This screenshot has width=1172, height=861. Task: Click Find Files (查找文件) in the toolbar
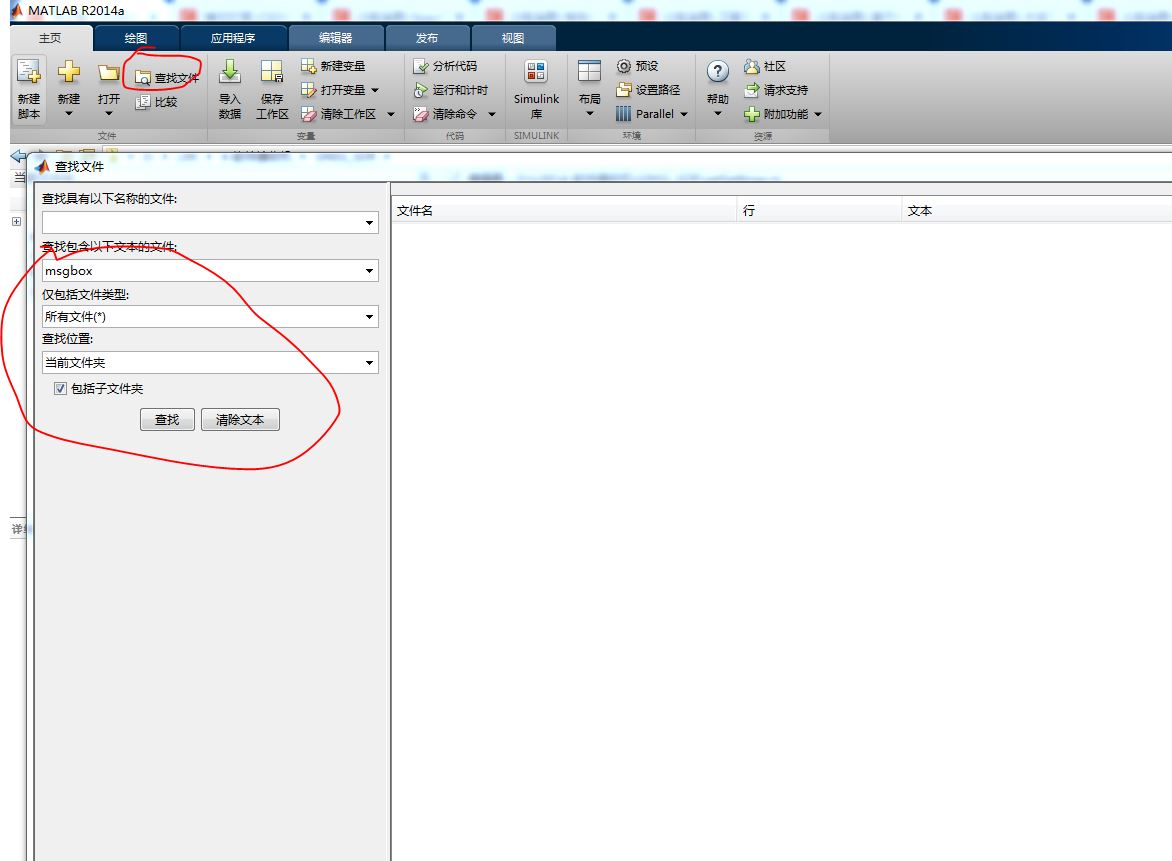click(x=166, y=78)
